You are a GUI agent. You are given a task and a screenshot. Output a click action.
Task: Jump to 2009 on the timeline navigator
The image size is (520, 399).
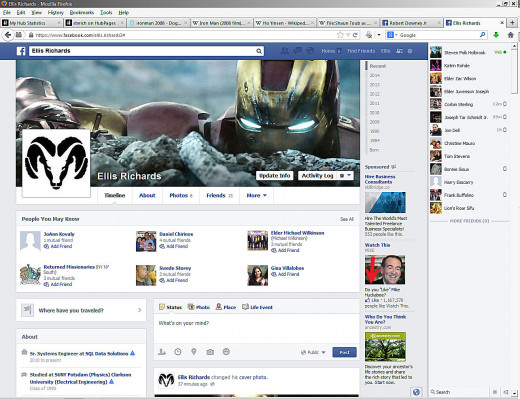click(374, 122)
